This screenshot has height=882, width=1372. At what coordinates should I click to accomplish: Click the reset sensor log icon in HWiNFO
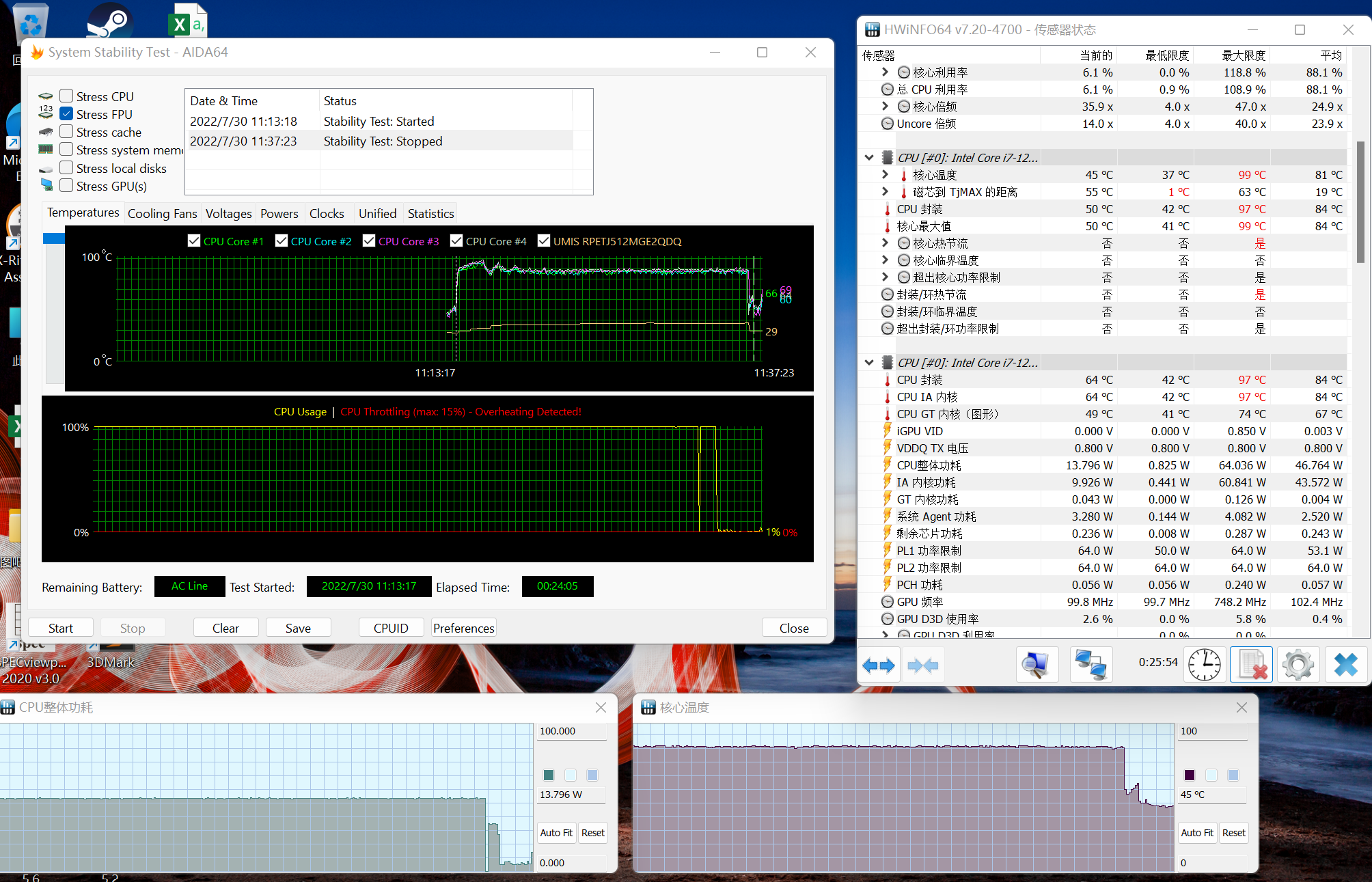(1252, 665)
